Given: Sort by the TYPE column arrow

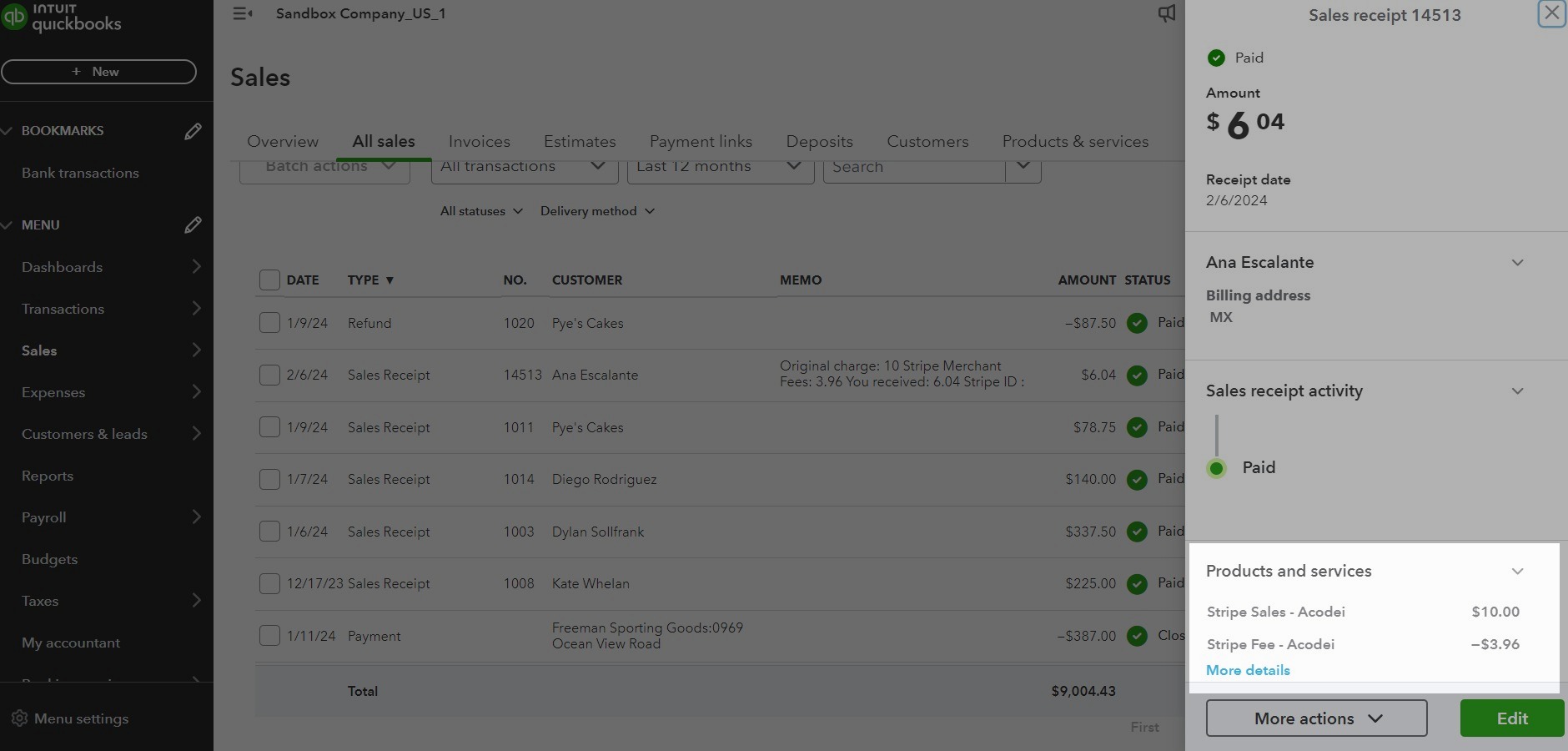Looking at the screenshot, I should (389, 280).
